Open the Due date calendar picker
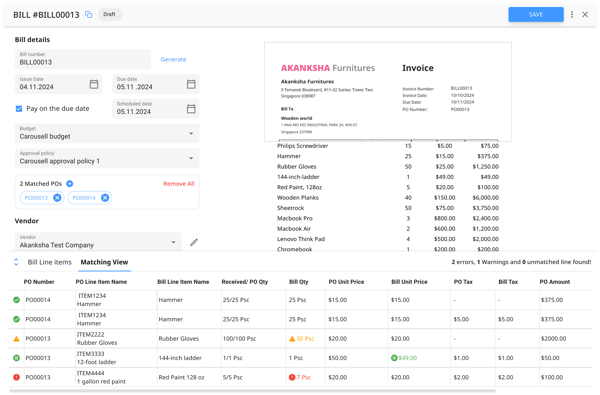The image size is (600, 395). (191, 84)
